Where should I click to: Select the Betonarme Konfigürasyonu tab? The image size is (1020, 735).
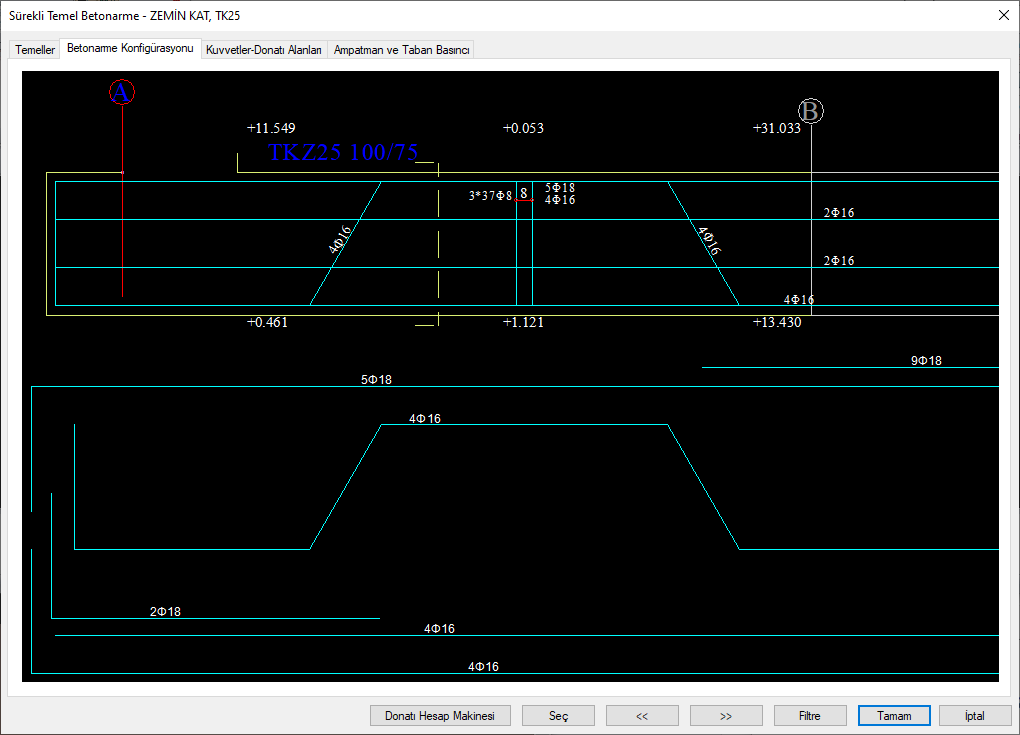(x=130, y=49)
